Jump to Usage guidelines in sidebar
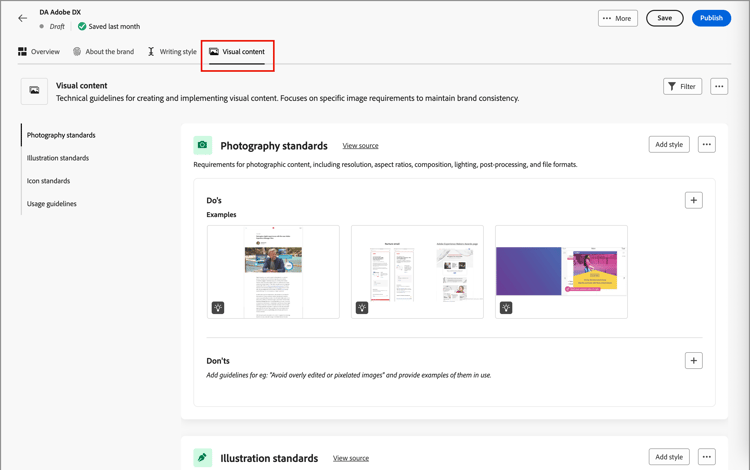 52,204
